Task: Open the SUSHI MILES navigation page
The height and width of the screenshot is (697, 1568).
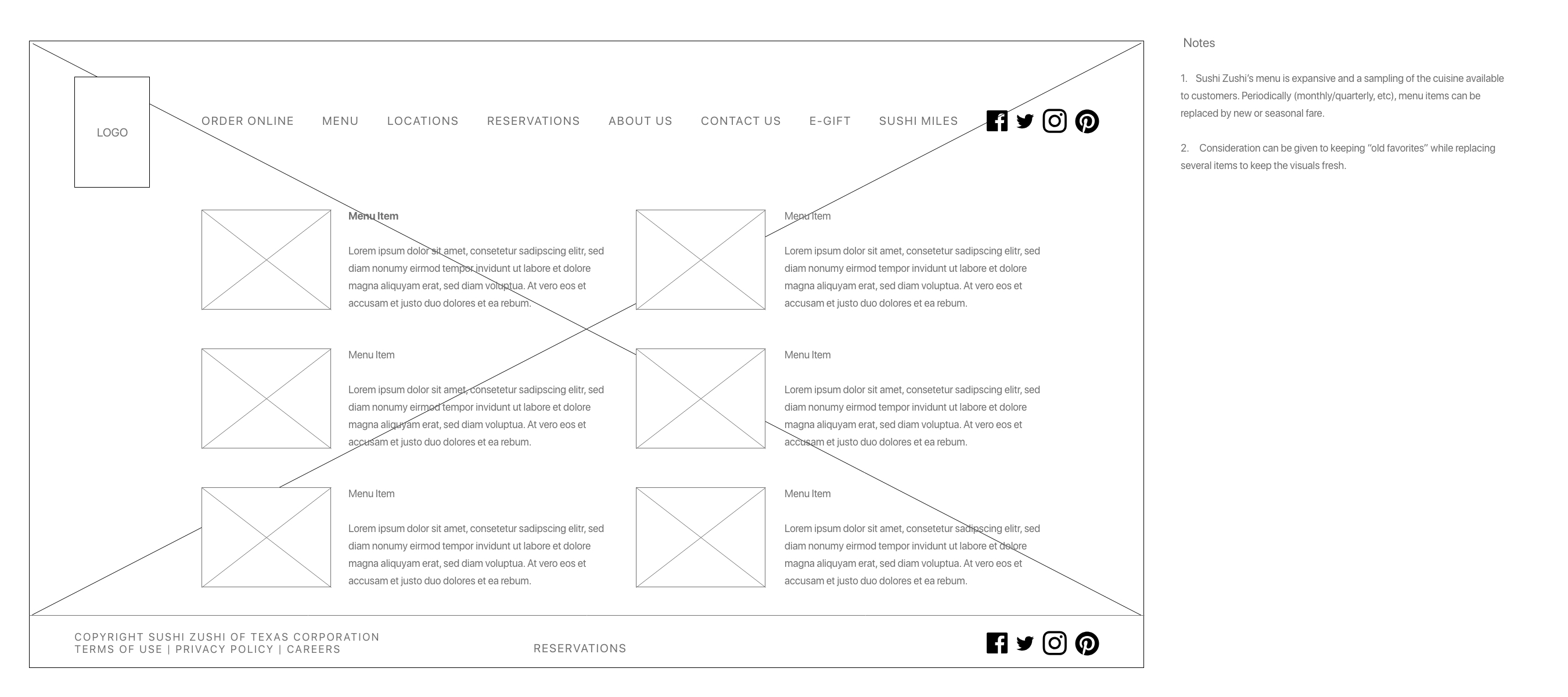Action: [x=917, y=121]
